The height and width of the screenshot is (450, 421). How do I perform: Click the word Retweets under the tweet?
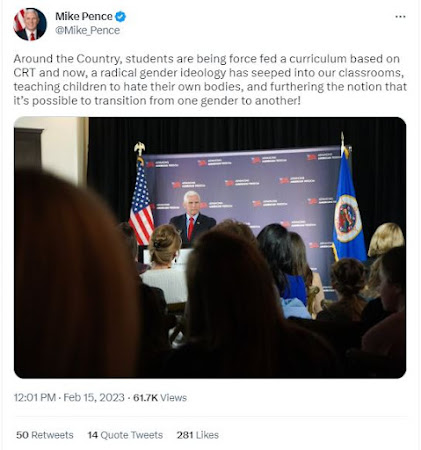point(52,435)
